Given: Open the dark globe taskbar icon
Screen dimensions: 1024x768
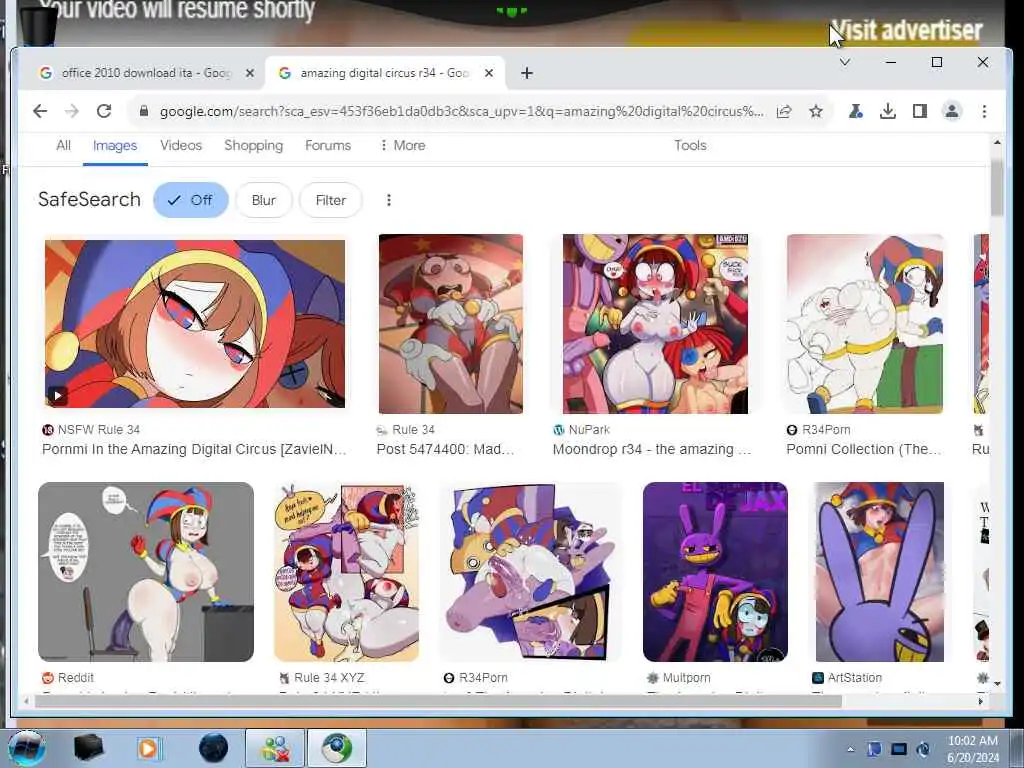Looking at the screenshot, I should pos(214,748).
